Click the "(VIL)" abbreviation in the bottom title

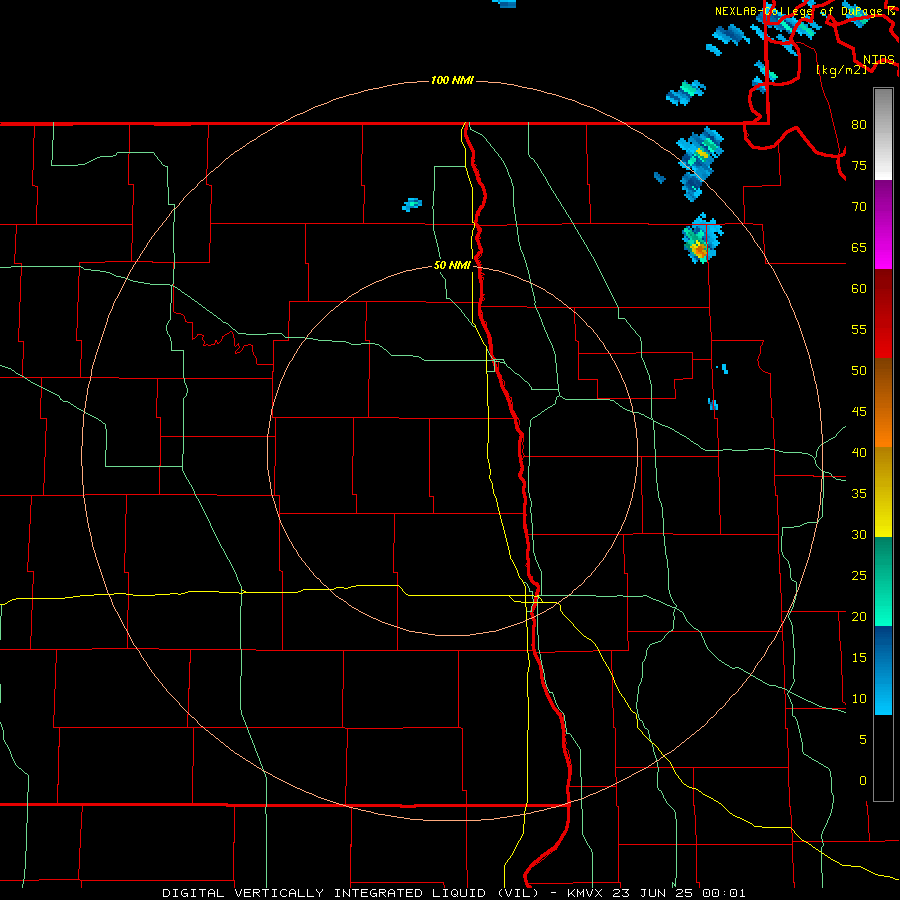pyautogui.click(x=518, y=893)
